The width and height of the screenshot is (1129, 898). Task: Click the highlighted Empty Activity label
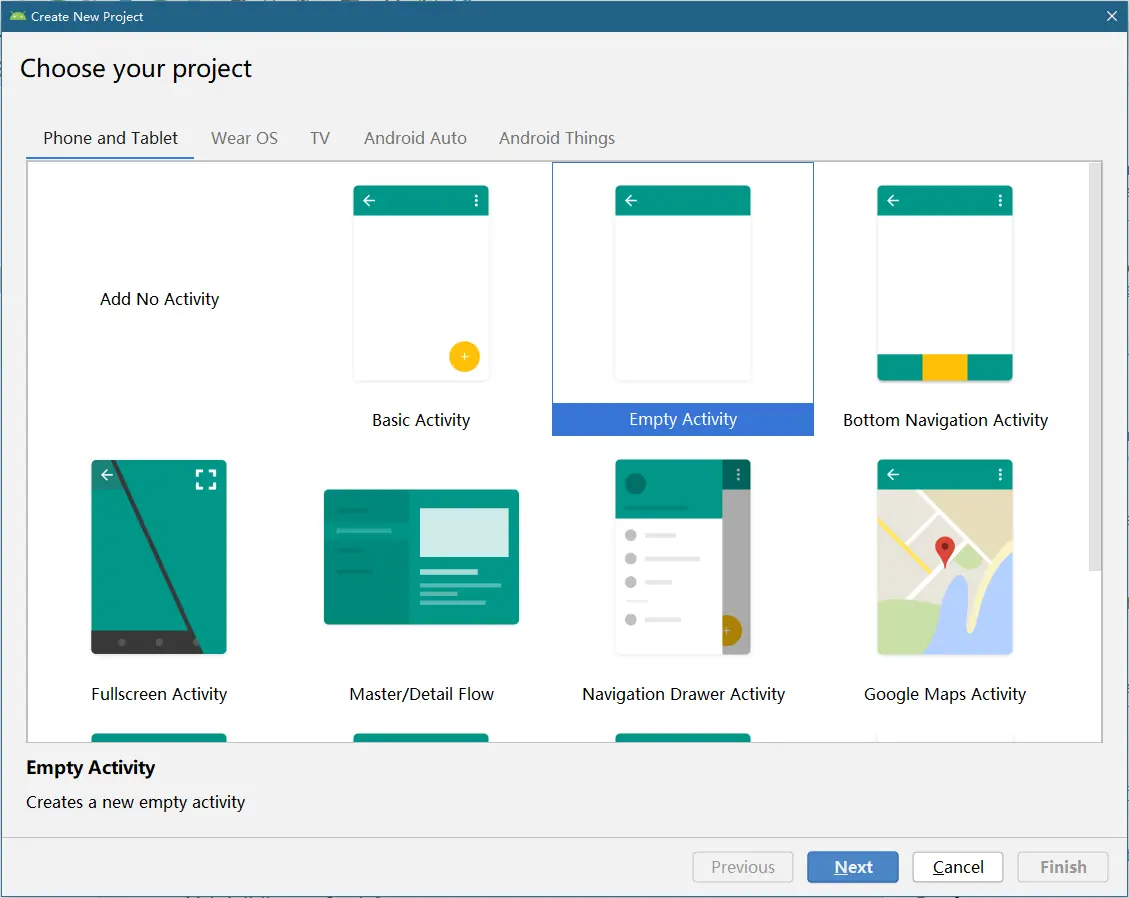tap(683, 419)
